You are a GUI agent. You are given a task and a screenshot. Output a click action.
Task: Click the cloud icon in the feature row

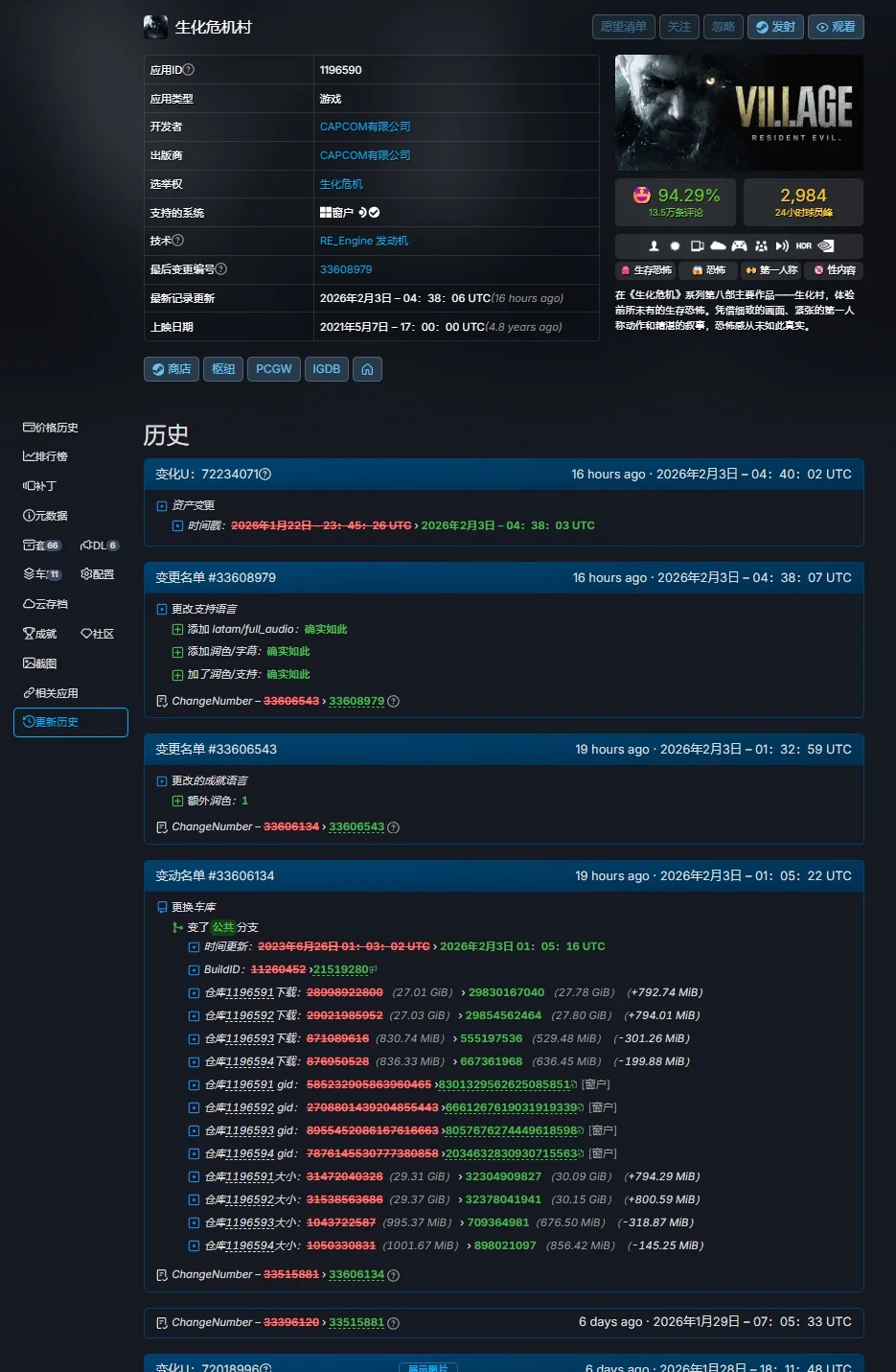click(718, 246)
